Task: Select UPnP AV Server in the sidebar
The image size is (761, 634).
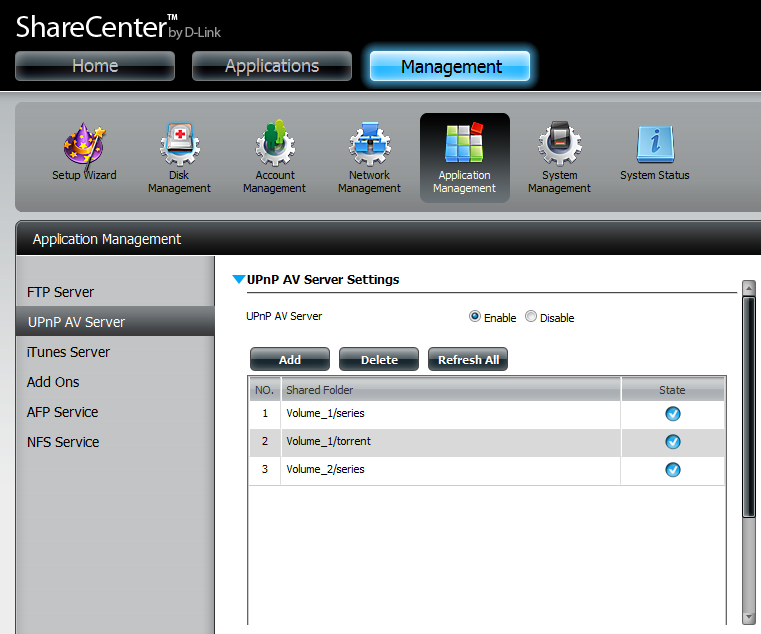Action: tap(115, 321)
